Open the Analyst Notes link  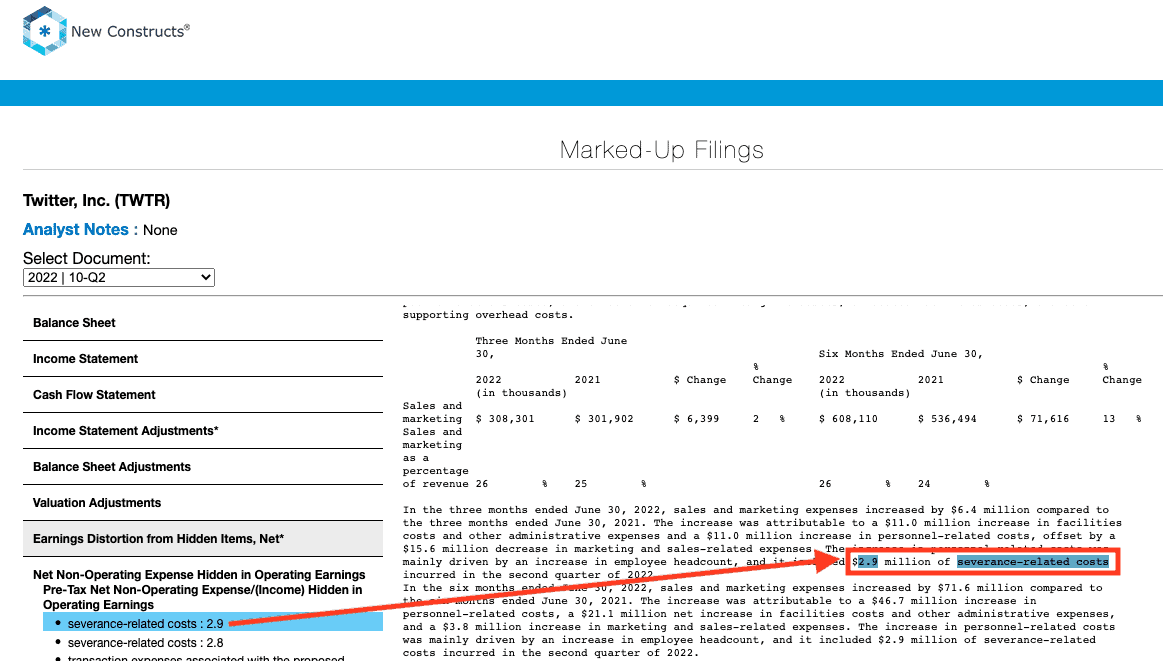coord(76,230)
